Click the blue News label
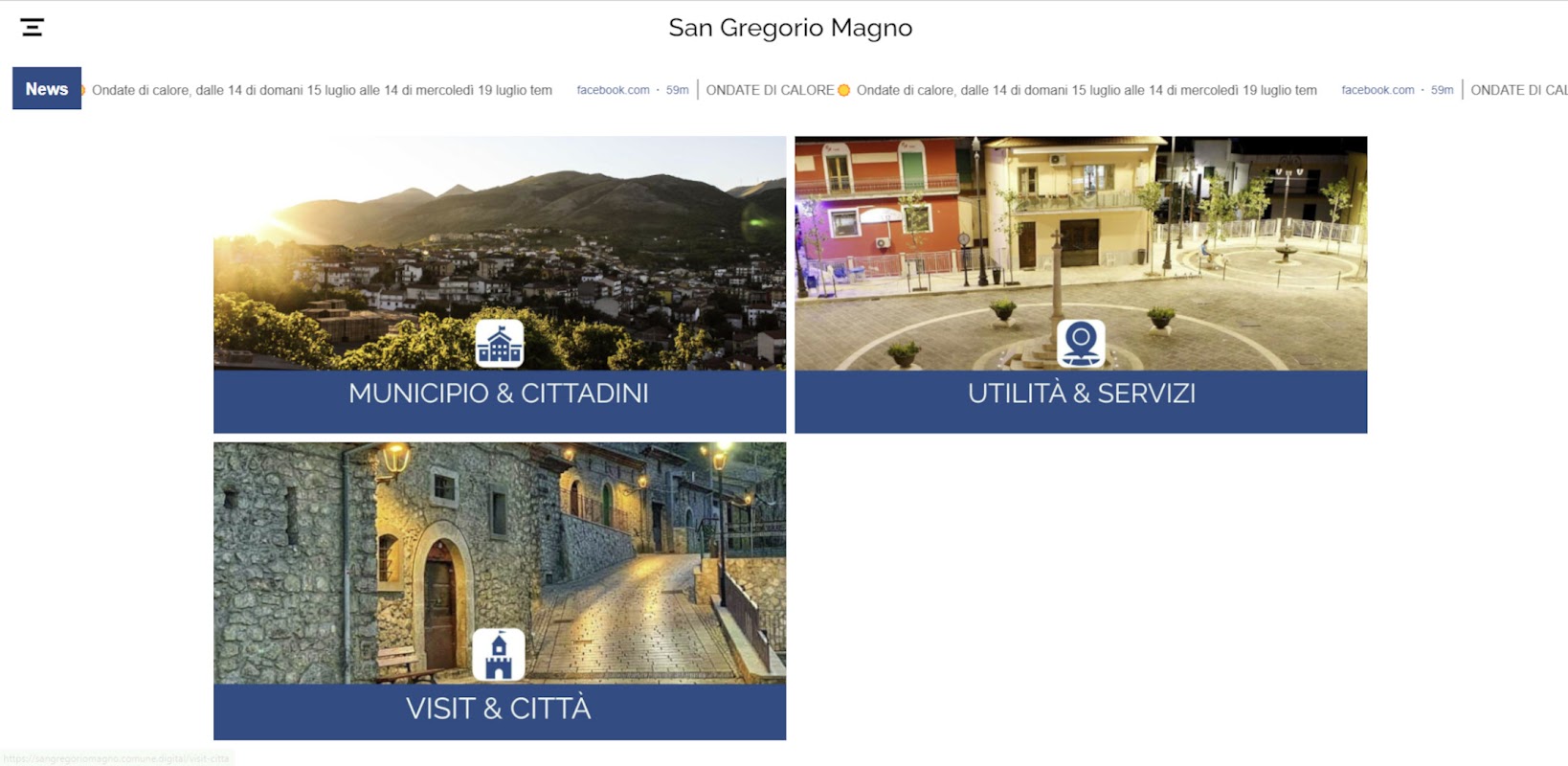This screenshot has height=766, width=1568. click(47, 89)
